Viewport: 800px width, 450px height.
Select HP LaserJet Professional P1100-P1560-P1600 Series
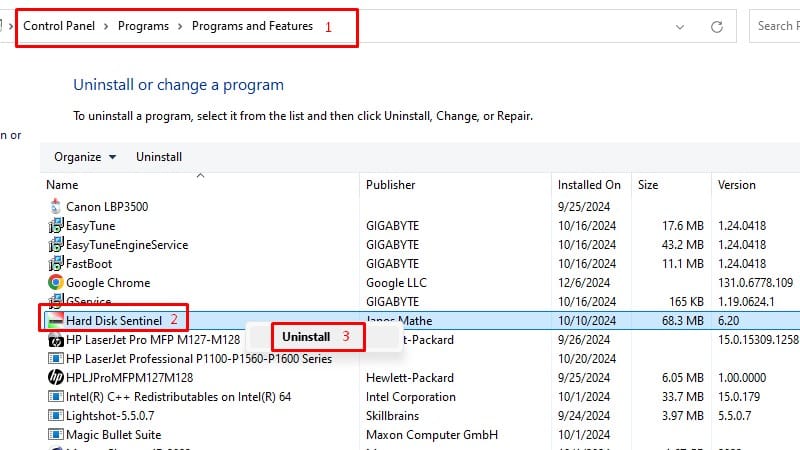coord(199,359)
